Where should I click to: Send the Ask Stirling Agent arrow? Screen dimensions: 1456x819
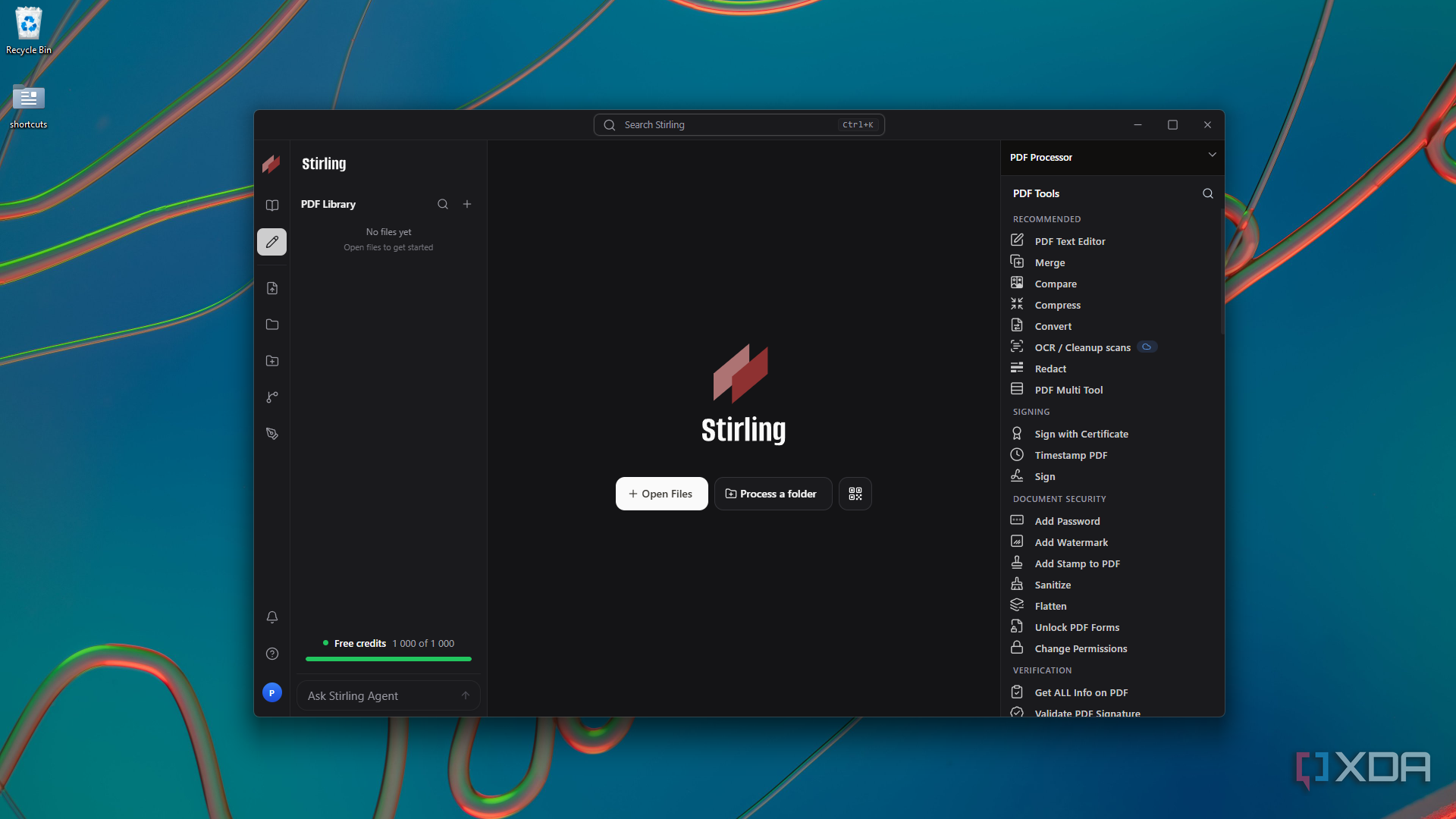pyautogui.click(x=466, y=695)
